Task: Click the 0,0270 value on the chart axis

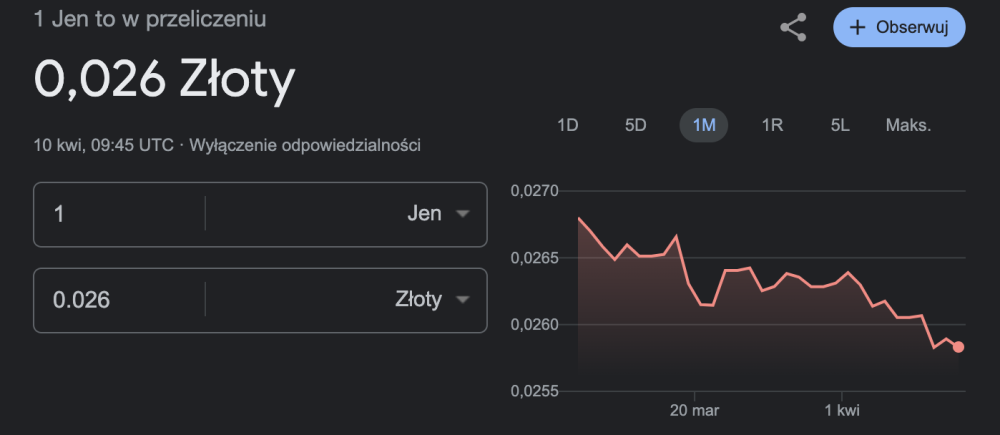Action: pos(533,190)
